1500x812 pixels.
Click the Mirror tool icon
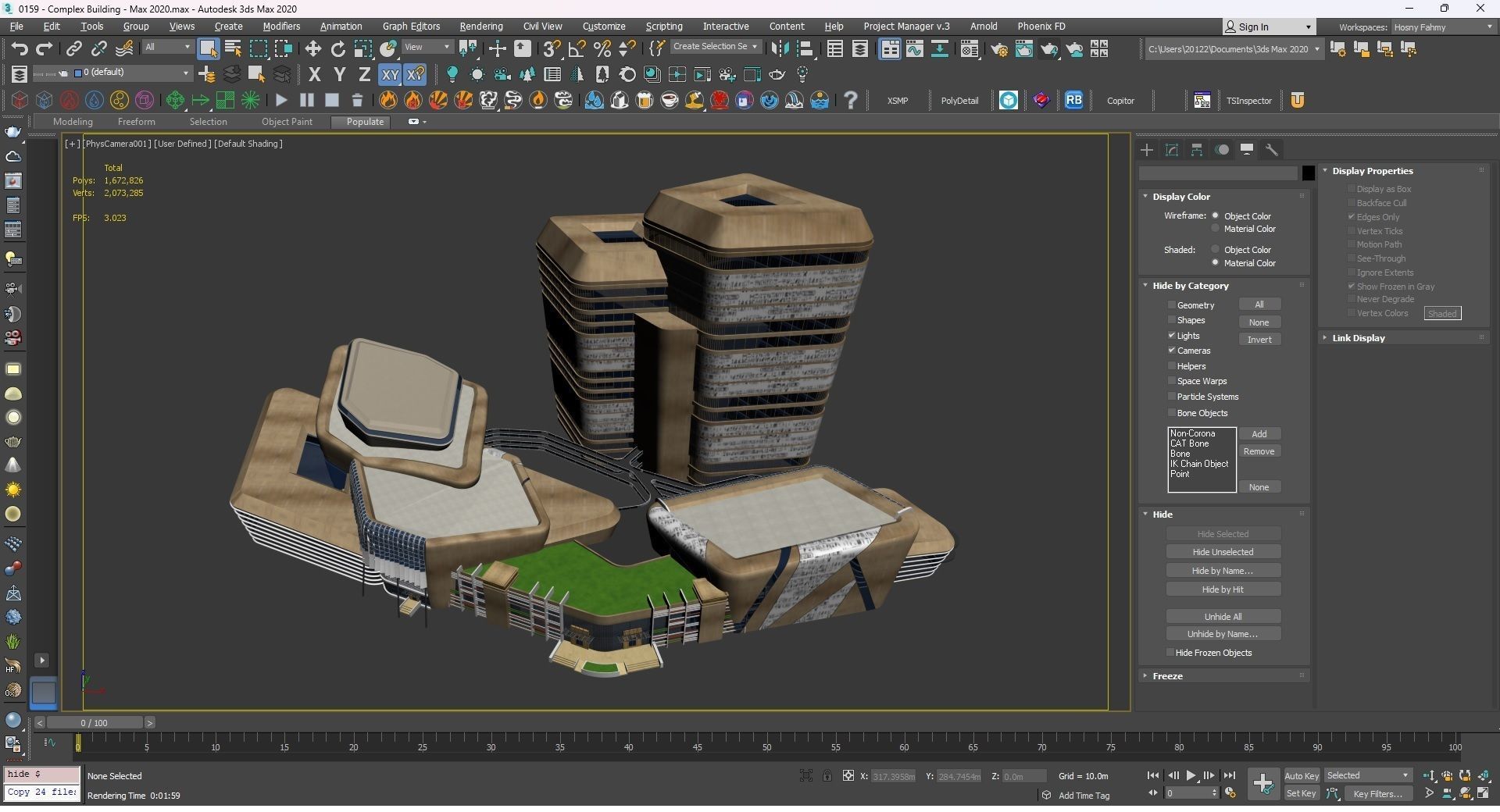click(780, 49)
